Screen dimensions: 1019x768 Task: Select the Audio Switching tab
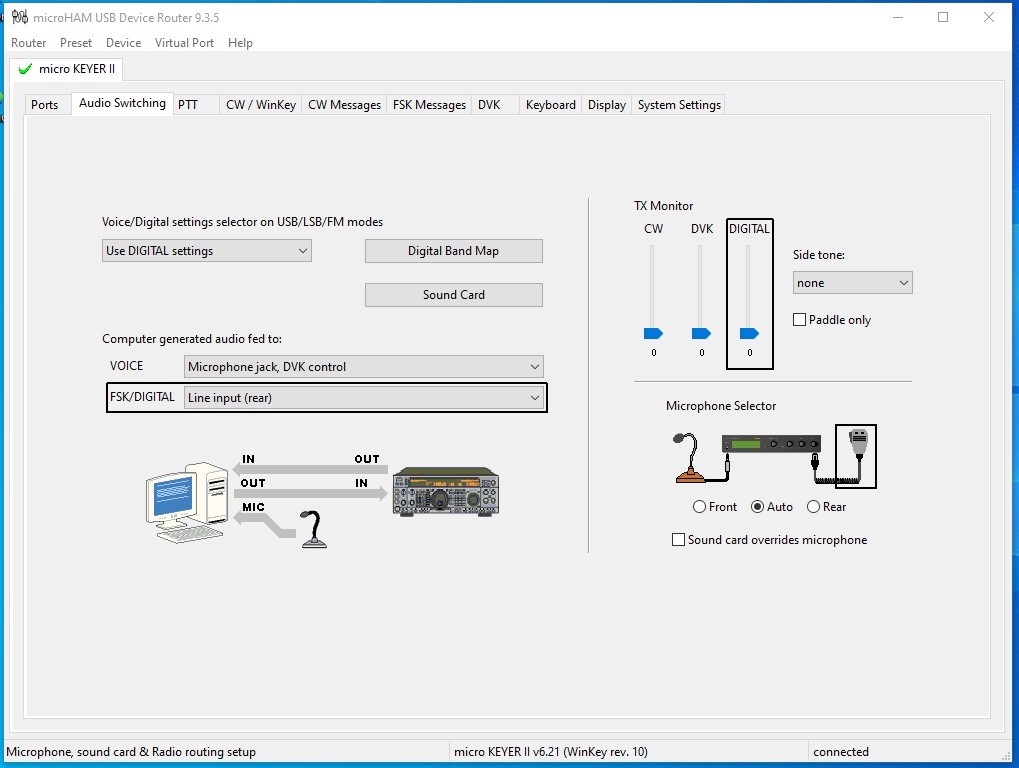point(122,103)
